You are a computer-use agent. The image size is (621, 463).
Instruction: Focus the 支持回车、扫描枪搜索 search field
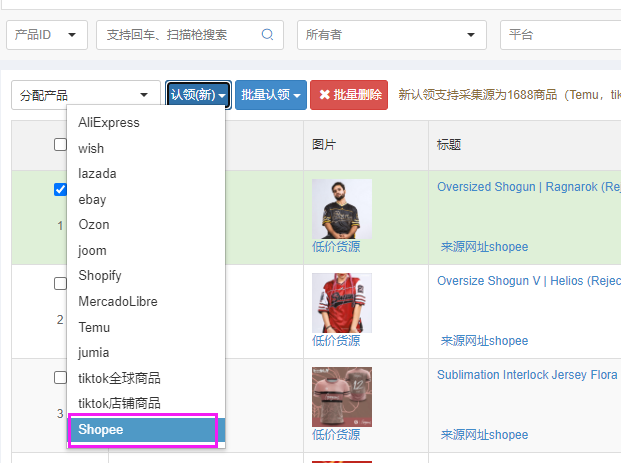tap(190, 35)
